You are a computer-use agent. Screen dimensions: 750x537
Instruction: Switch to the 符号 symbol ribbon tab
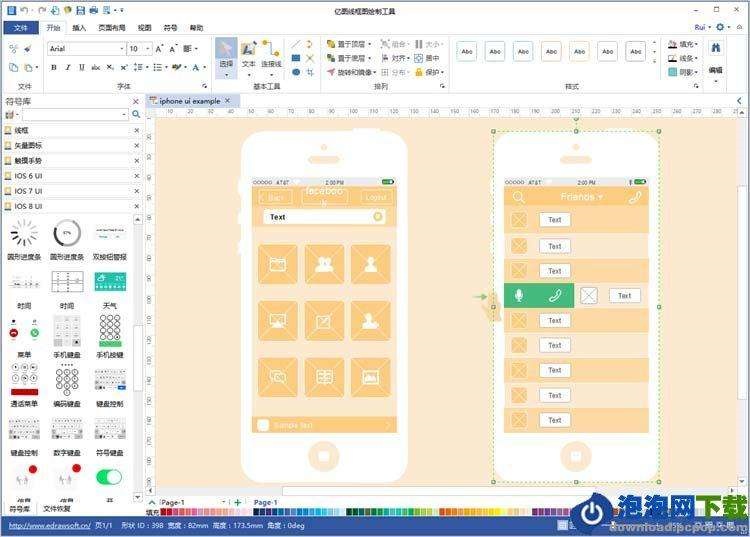170,28
